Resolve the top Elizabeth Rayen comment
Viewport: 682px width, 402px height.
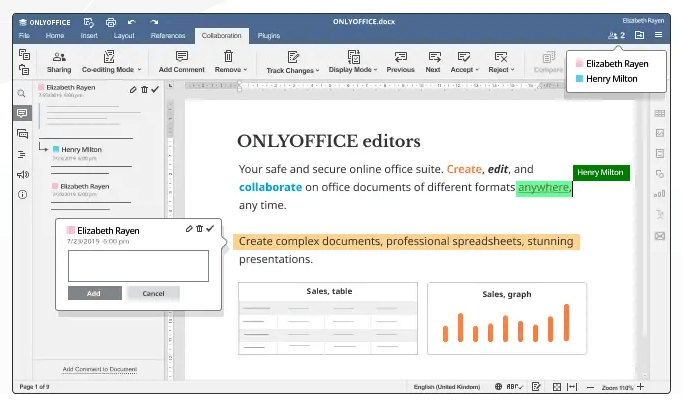click(x=155, y=89)
